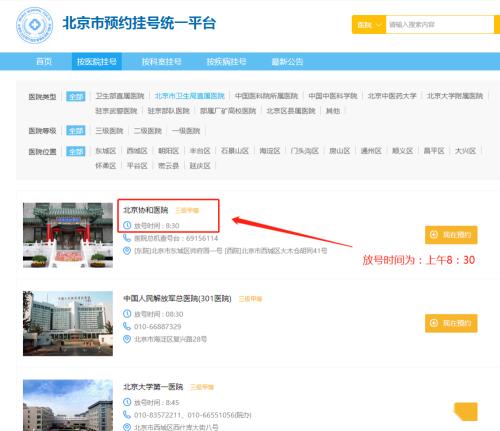Filter location by 延庆区
The height and width of the screenshot is (431, 500).
[200, 166]
